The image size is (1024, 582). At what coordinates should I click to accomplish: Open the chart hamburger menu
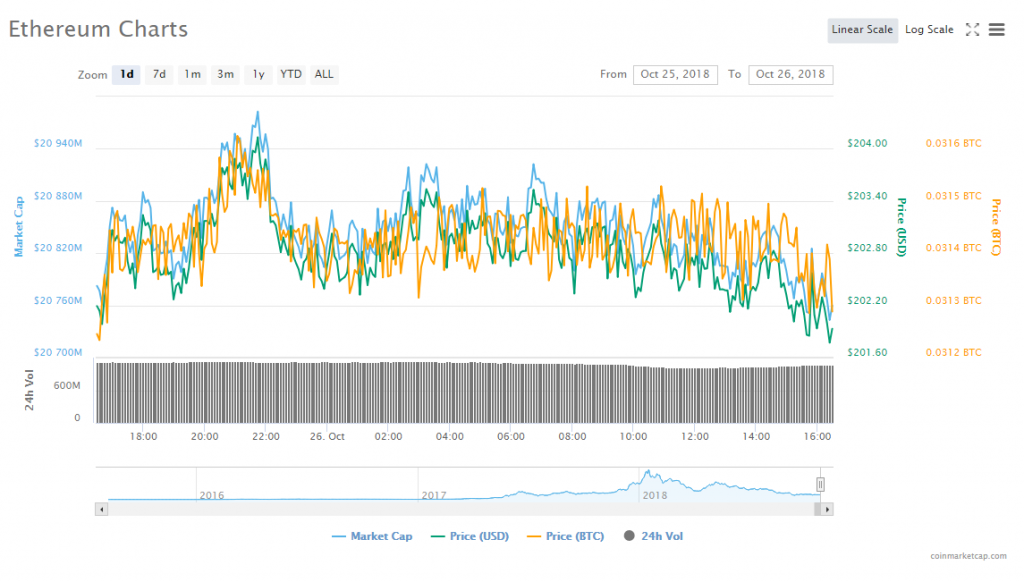click(996, 30)
